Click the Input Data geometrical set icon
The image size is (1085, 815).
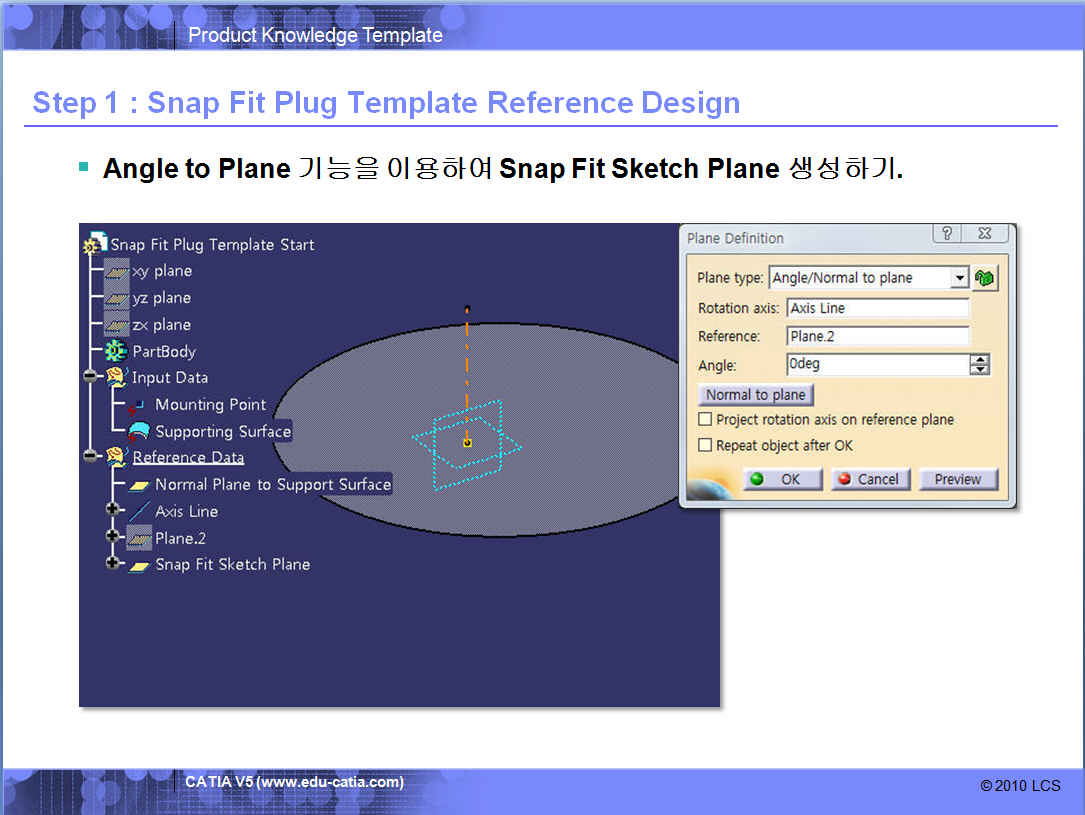(116, 378)
